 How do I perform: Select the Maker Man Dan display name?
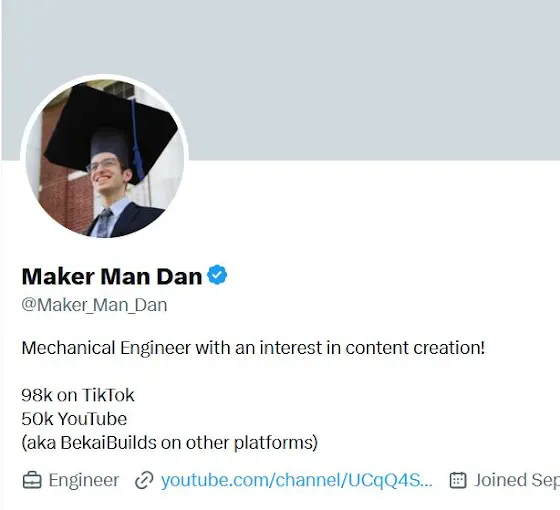tap(112, 276)
